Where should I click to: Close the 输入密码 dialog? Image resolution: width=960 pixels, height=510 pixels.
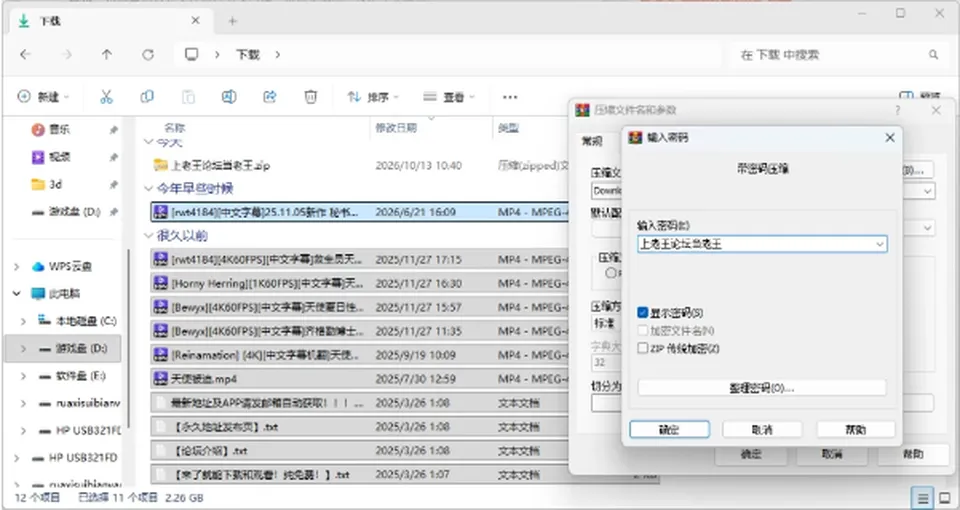tap(890, 138)
